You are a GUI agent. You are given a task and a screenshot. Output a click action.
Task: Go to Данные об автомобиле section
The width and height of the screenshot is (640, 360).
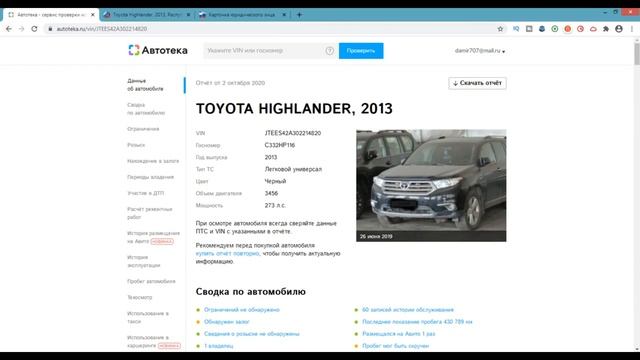(x=145, y=84)
